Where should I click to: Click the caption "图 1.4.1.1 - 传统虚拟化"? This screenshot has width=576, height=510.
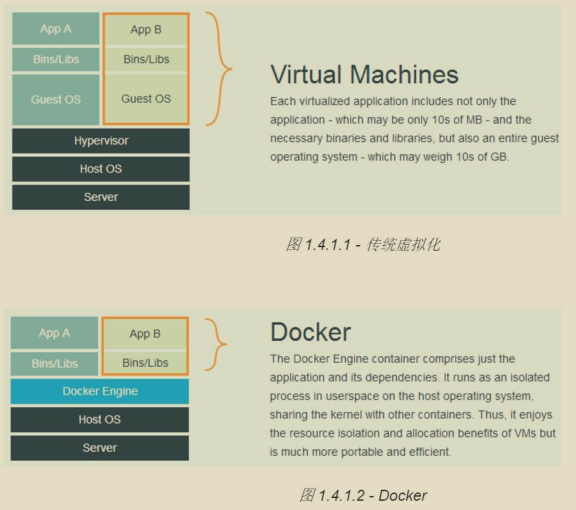(363, 245)
